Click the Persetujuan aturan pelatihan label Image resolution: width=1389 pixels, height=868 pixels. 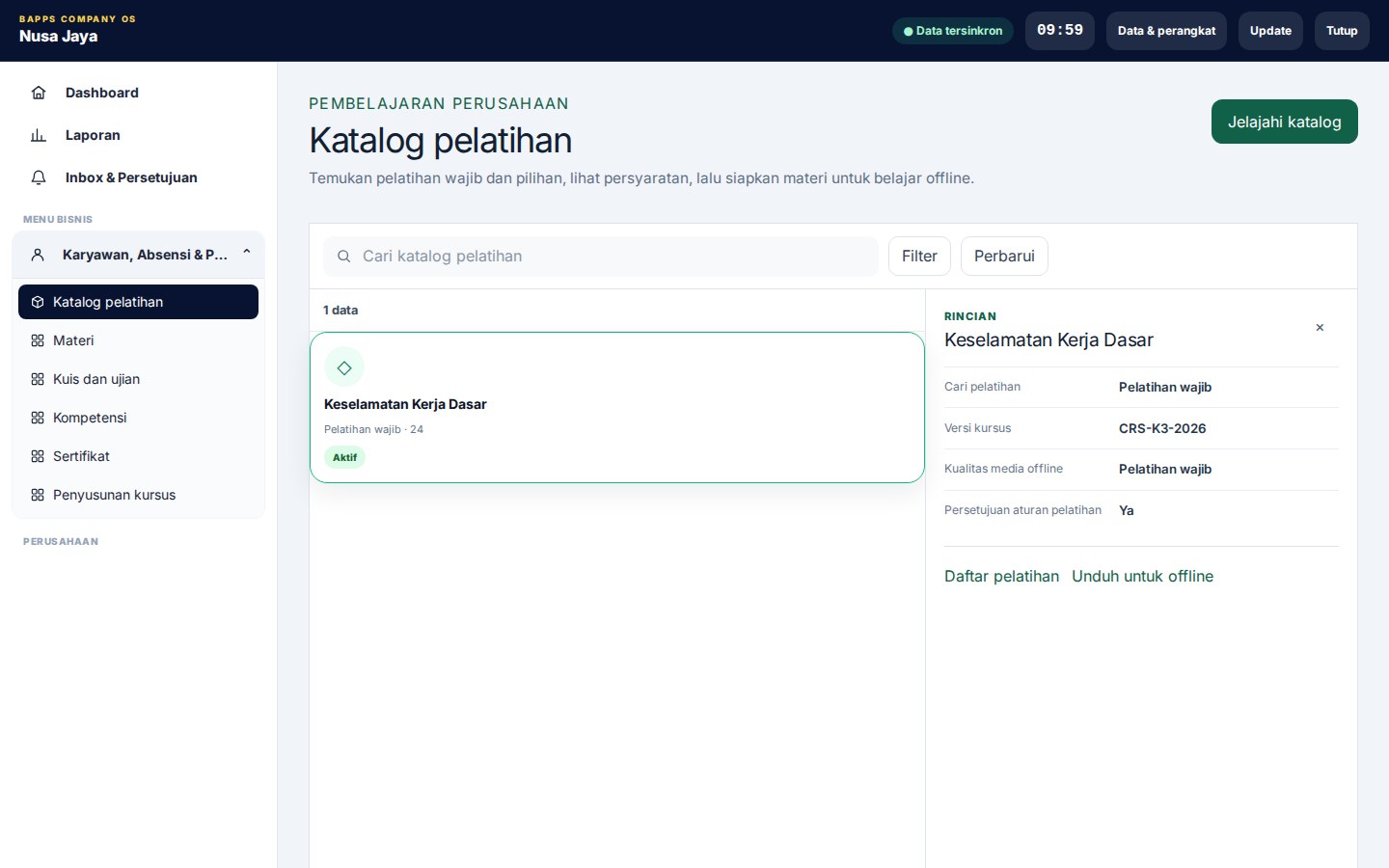point(1022,510)
